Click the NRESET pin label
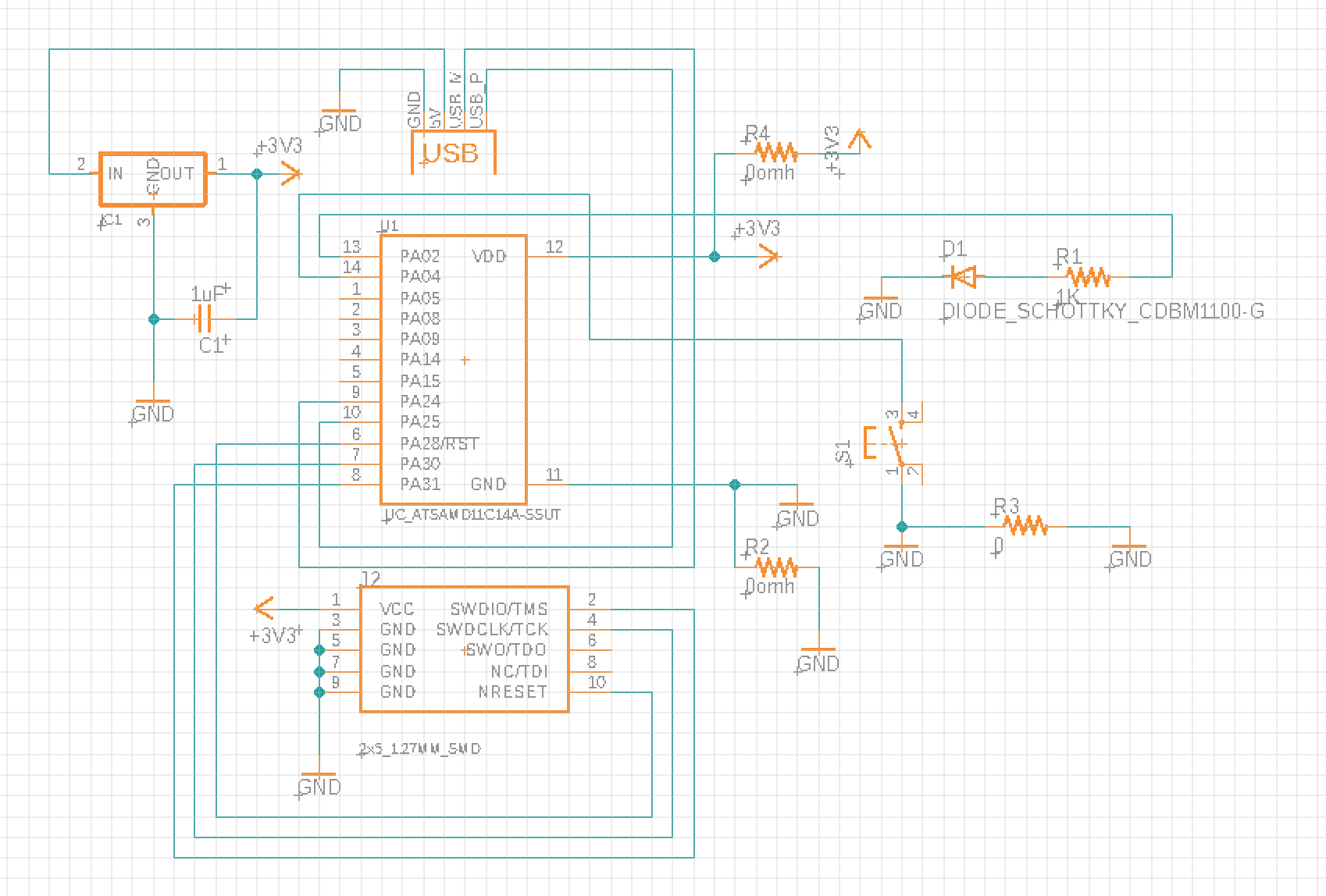 [512, 692]
